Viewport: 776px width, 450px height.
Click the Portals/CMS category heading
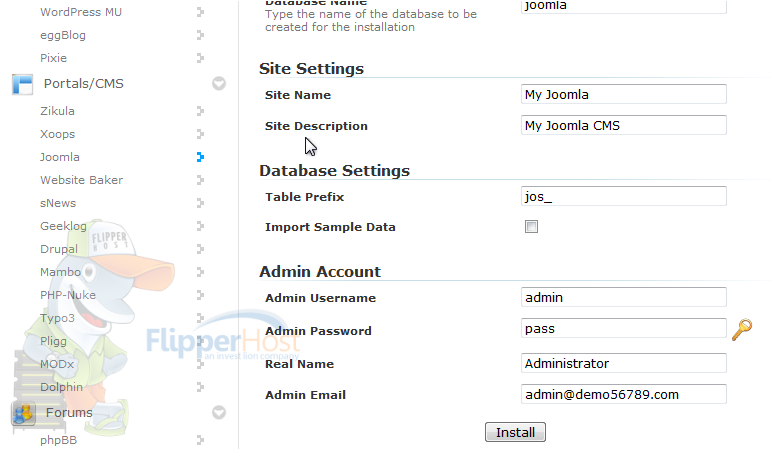click(x=84, y=84)
